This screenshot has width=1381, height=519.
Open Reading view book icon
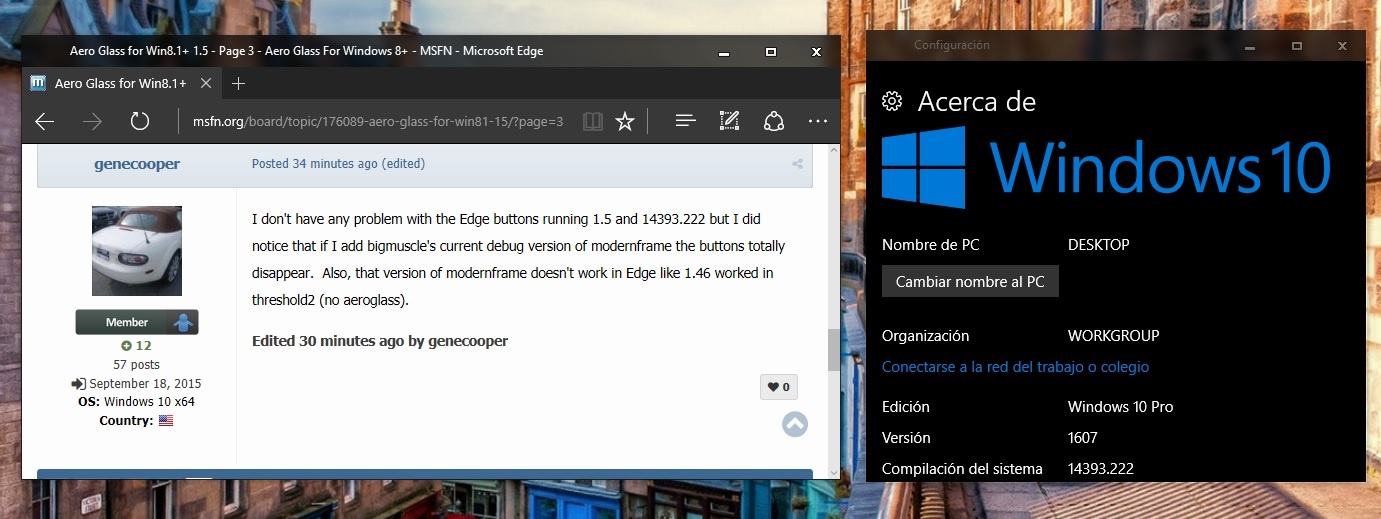(x=593, y=122)
